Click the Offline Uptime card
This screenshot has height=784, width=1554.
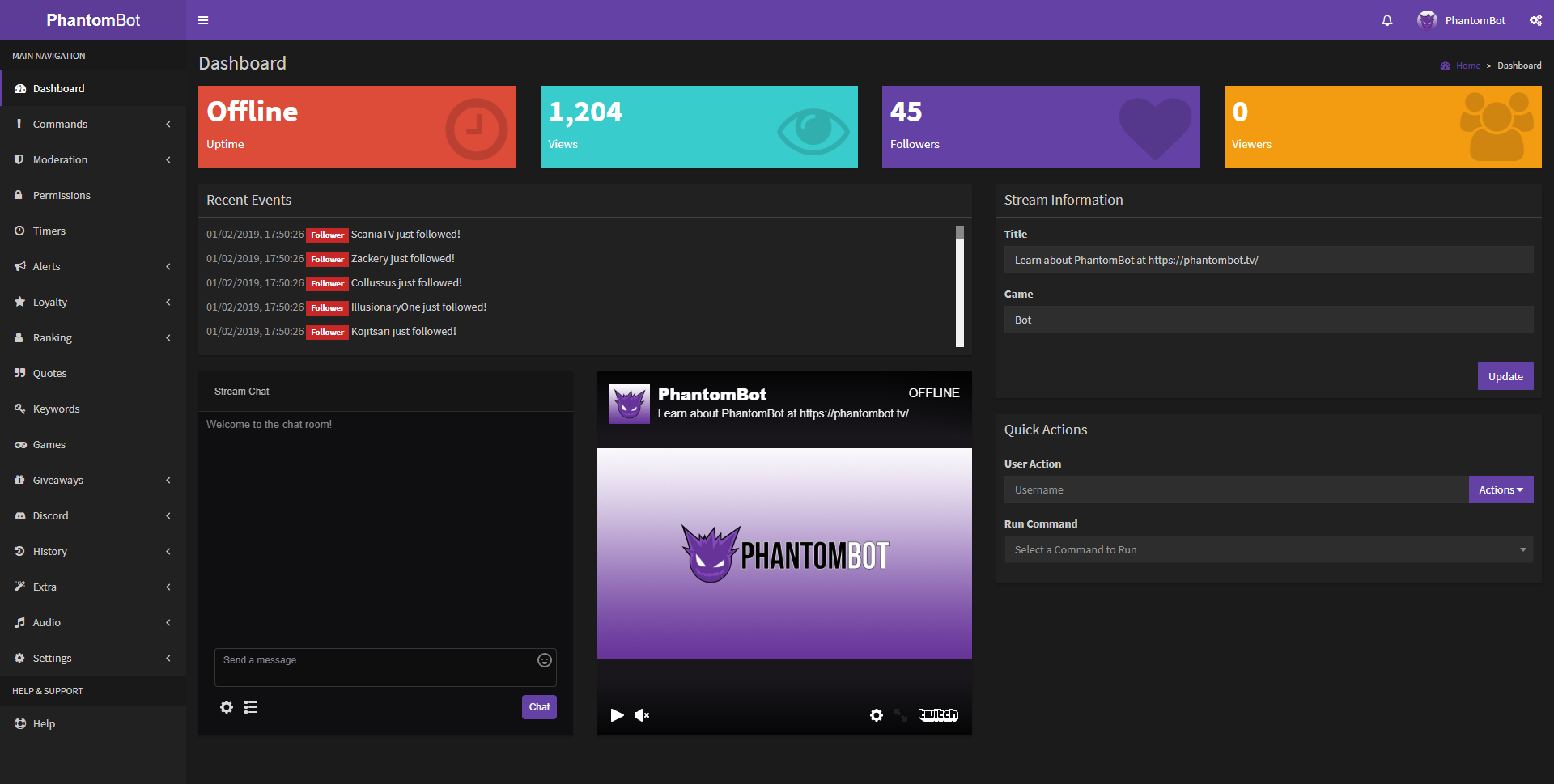click(x=357, y=127)
